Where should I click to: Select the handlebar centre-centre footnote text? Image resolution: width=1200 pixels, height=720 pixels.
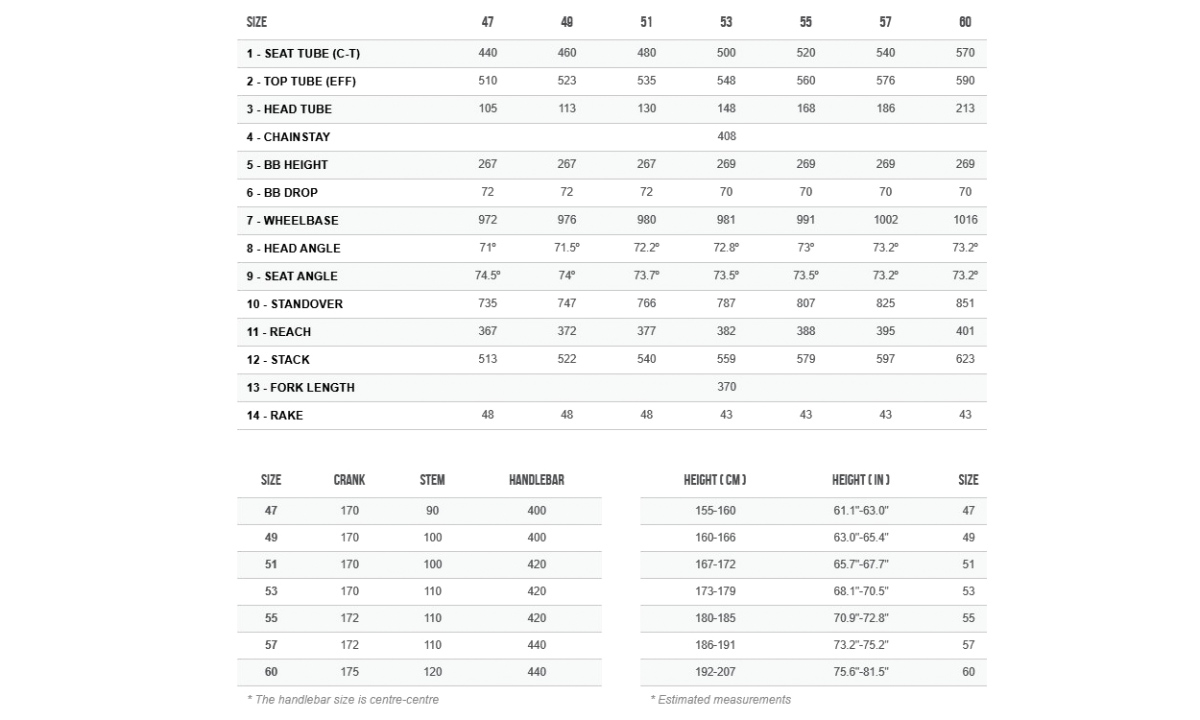[342, 700]
